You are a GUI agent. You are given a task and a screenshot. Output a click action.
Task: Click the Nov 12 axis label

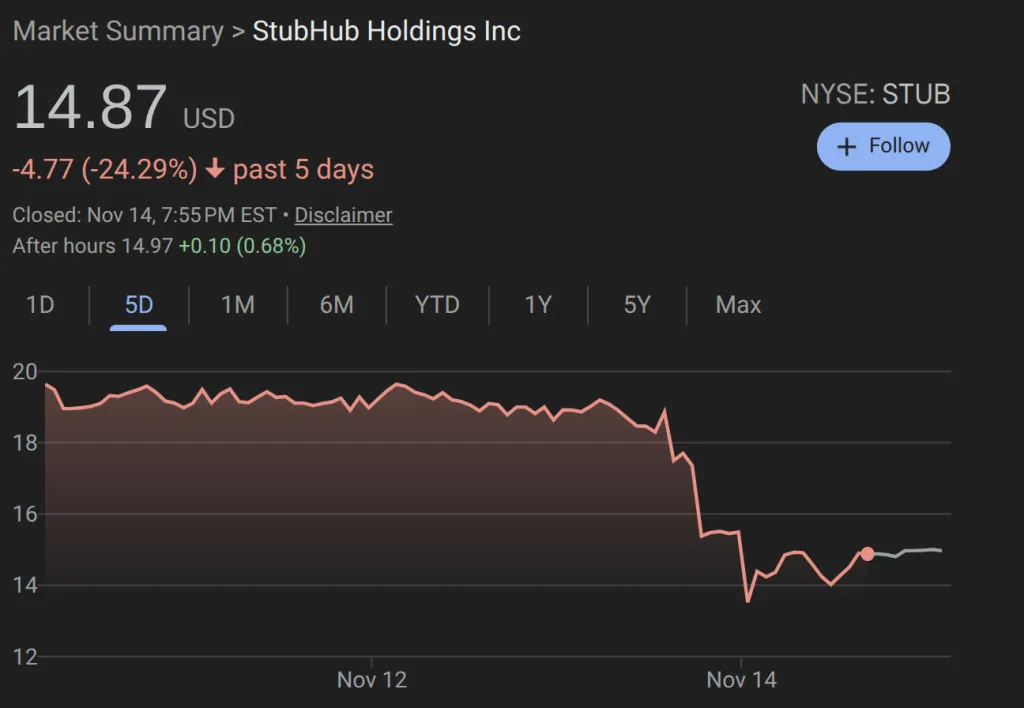tap(372, 680)
